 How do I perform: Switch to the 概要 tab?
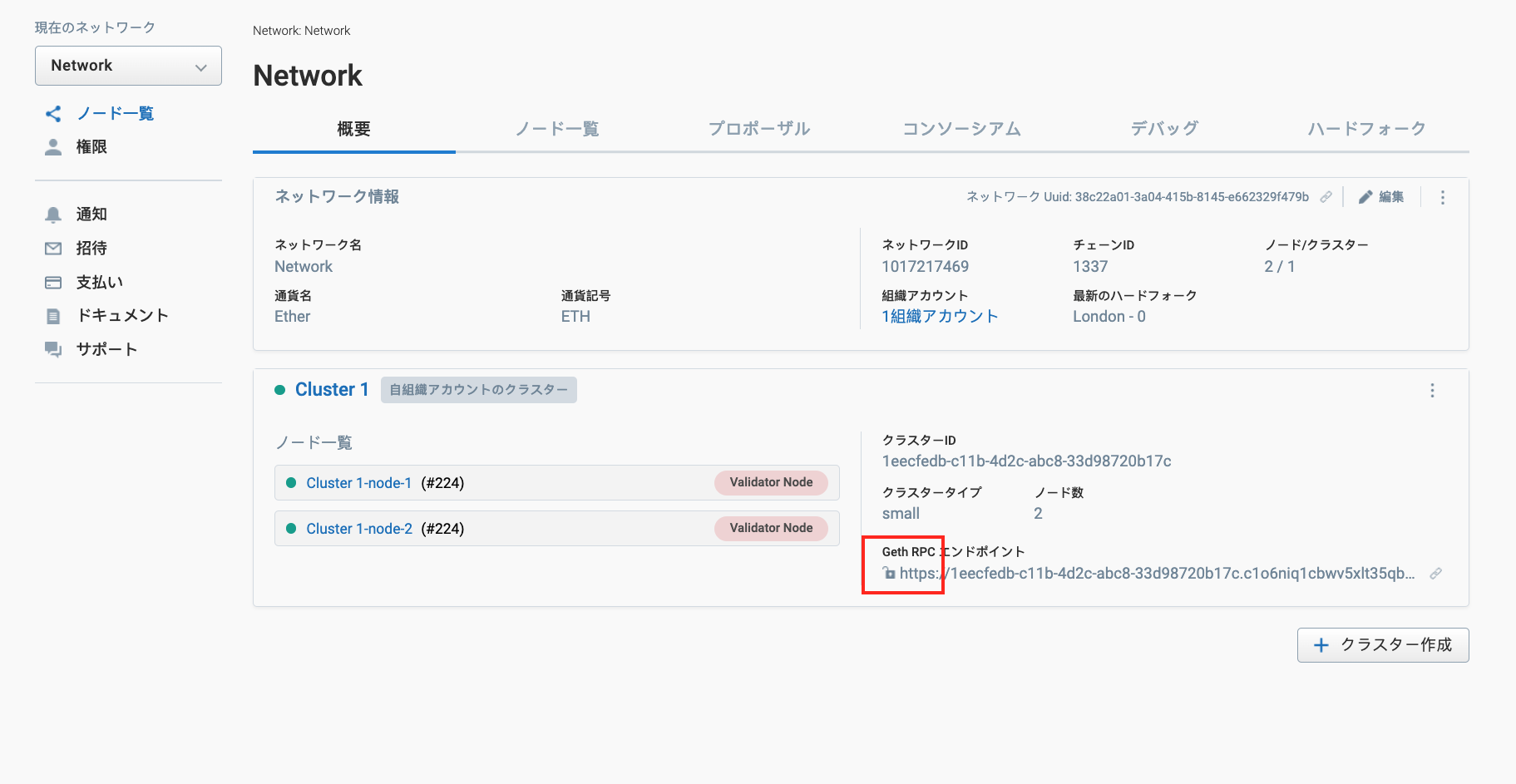pyautogui.click(x=354, y=129)
